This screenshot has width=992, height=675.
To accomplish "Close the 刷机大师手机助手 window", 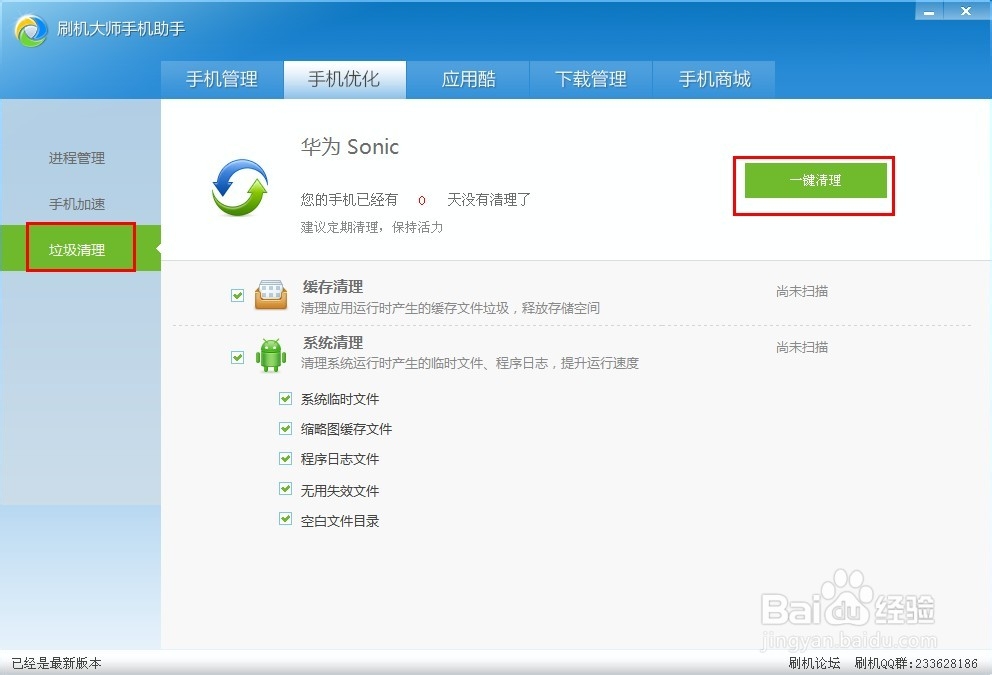I will [x=966, y=11].
